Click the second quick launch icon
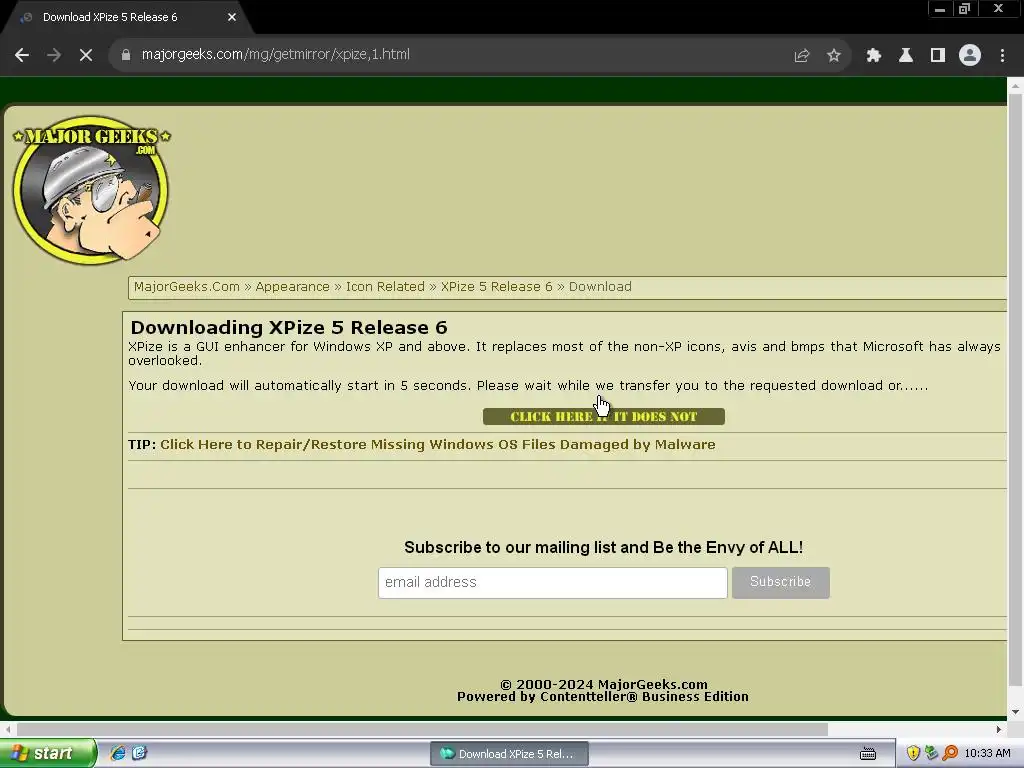 point(139,753)
